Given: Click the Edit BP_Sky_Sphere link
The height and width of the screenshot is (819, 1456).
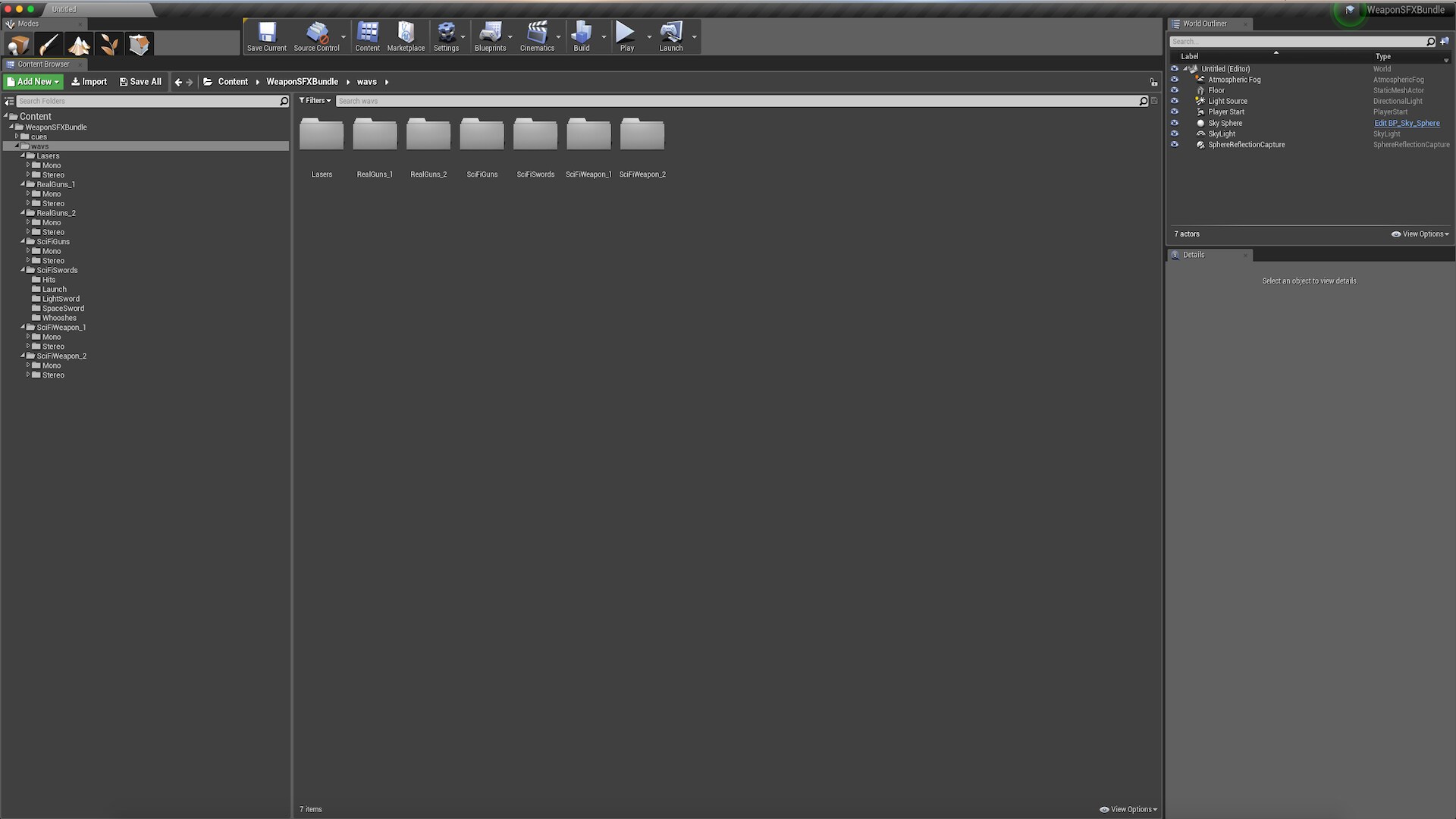Looking at the screenshot, I should click(1407, 123).
